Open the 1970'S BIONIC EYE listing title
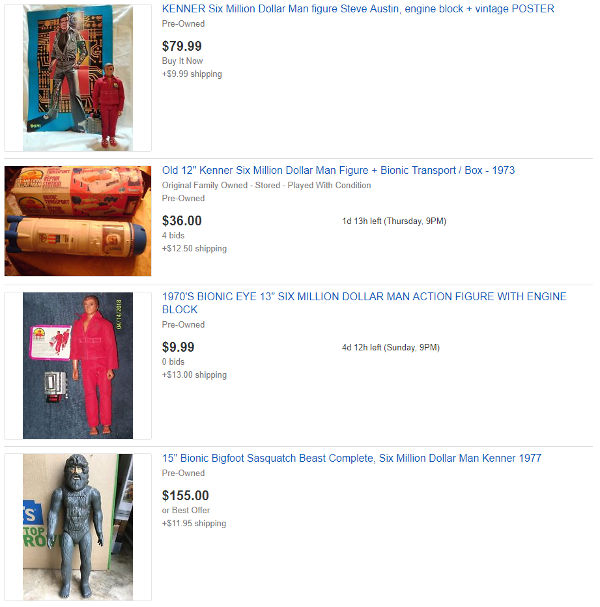This screenshot has height=607, width=600. 364,303
